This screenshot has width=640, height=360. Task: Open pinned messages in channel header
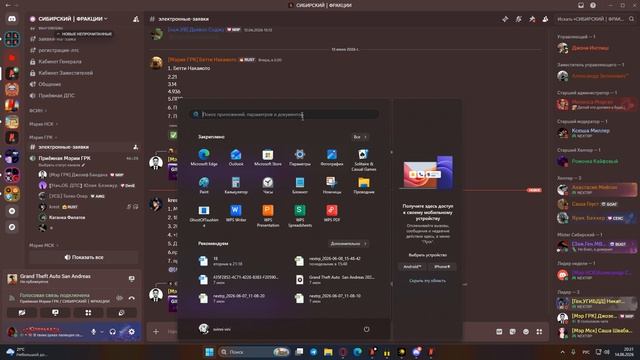532,19
